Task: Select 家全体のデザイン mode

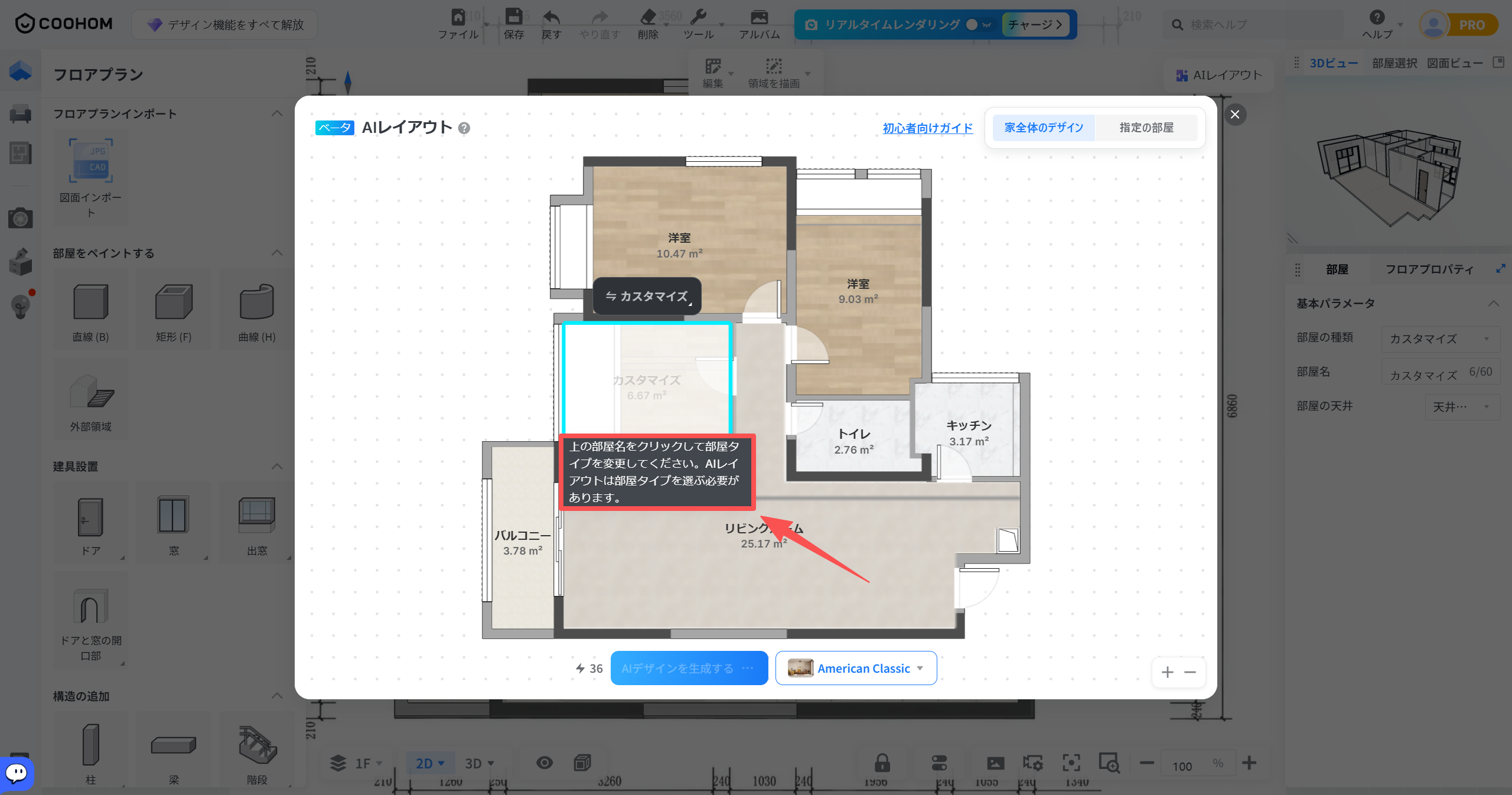Action: point(1044,128)
